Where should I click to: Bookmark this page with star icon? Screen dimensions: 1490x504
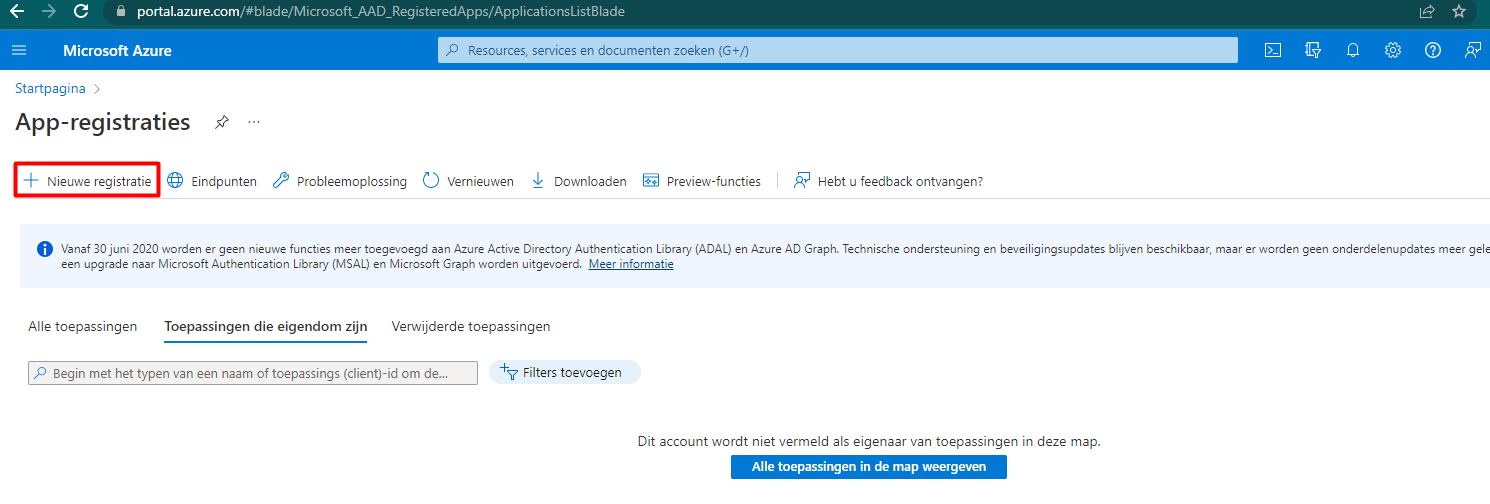1459,12
